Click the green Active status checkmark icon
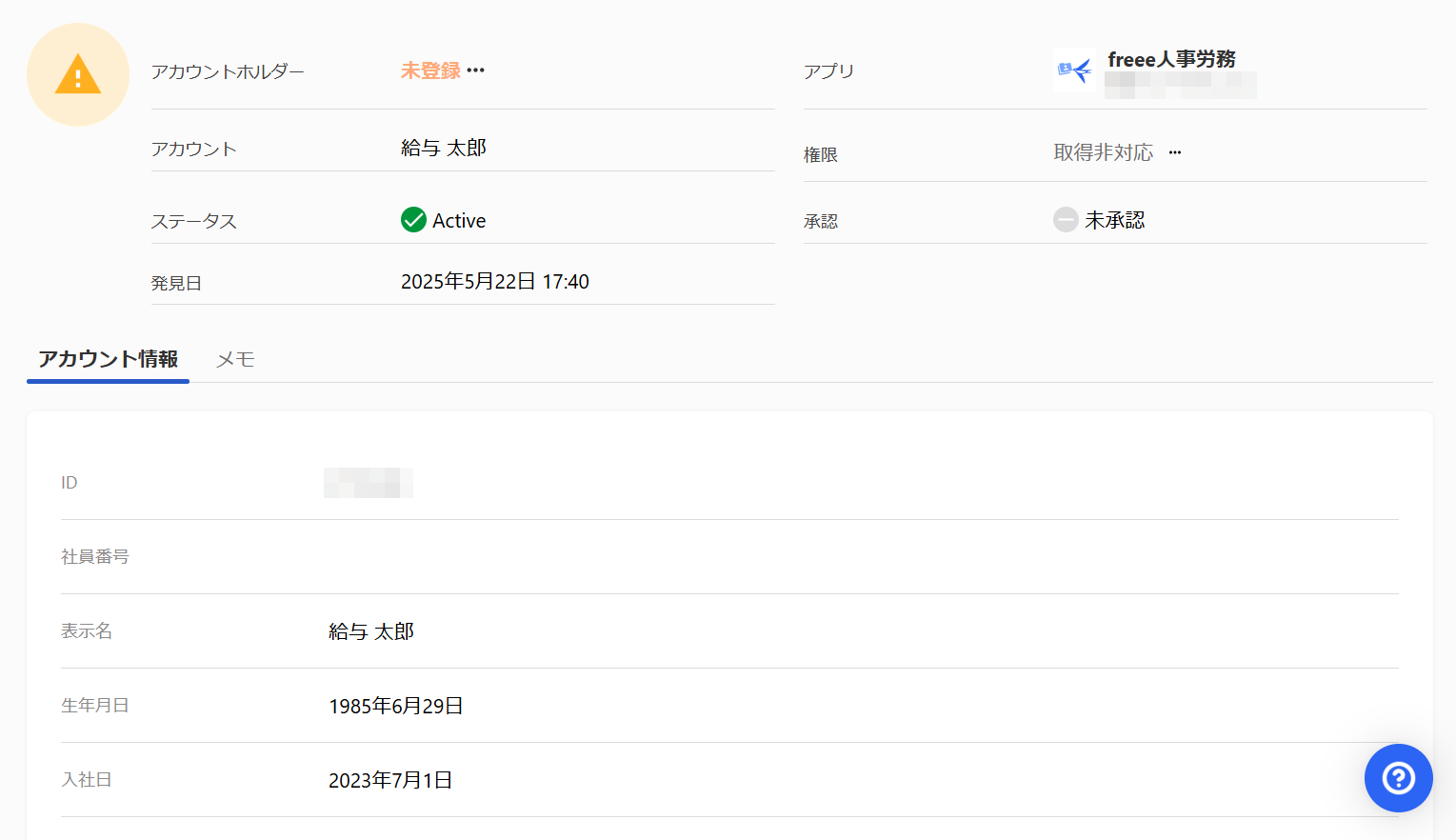Image resolution: width=1456 pixels, height=840 pixels. click(x=413, y=220)
